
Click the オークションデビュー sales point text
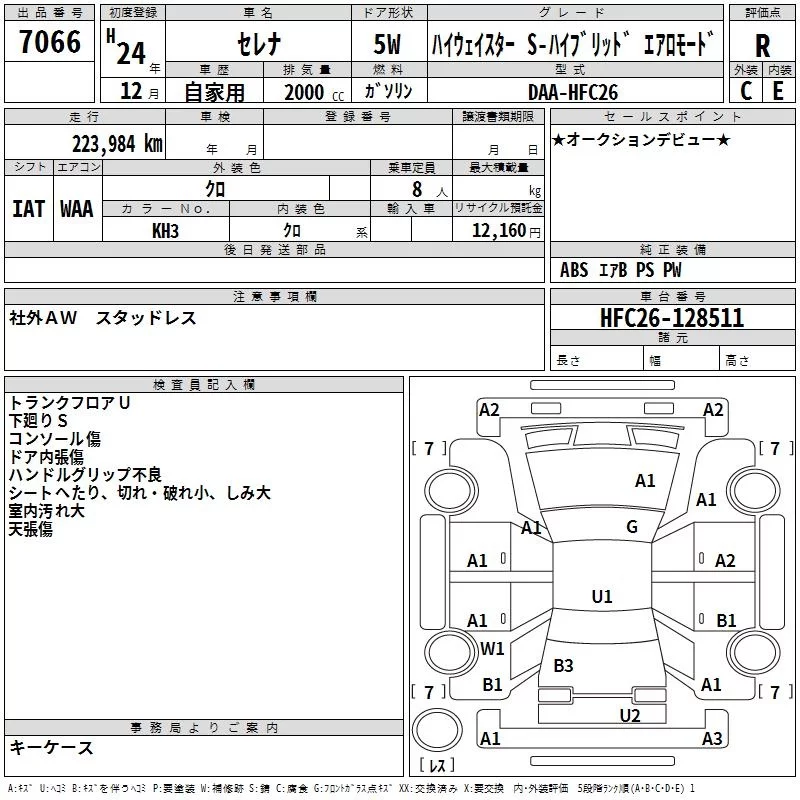click(641, 139)
